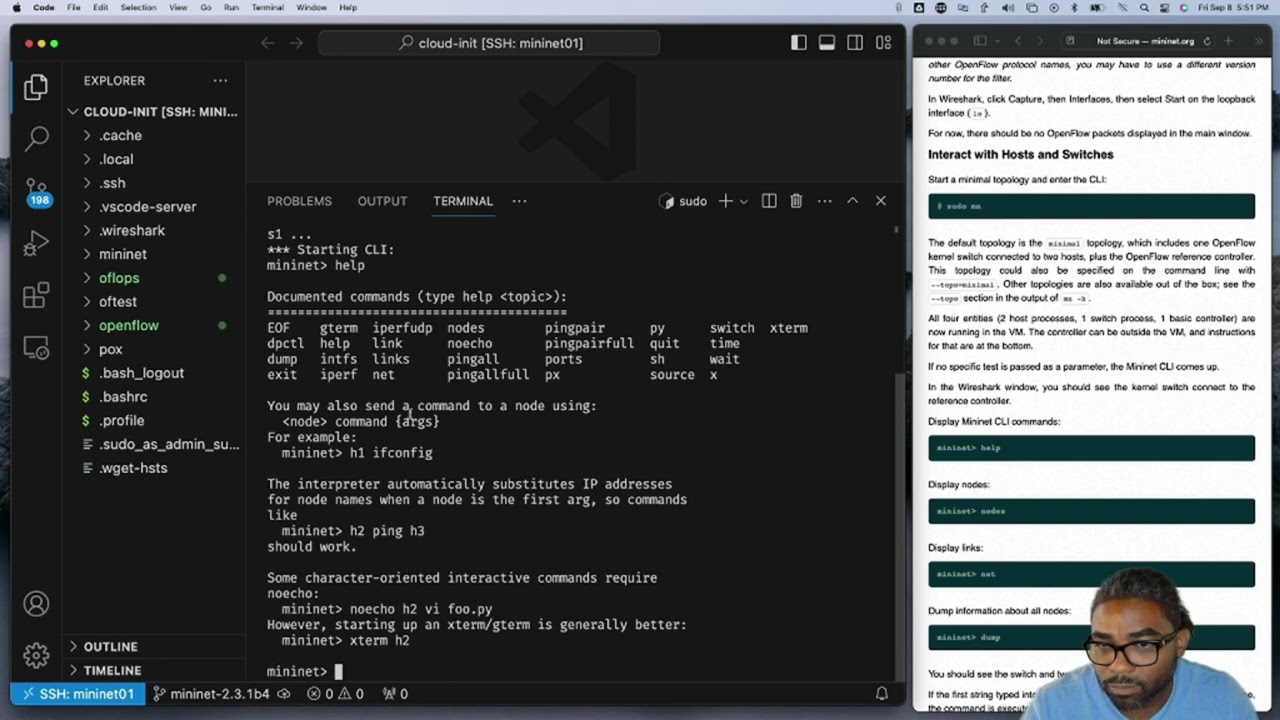Open the Manage gear menu

pos(36,655)
